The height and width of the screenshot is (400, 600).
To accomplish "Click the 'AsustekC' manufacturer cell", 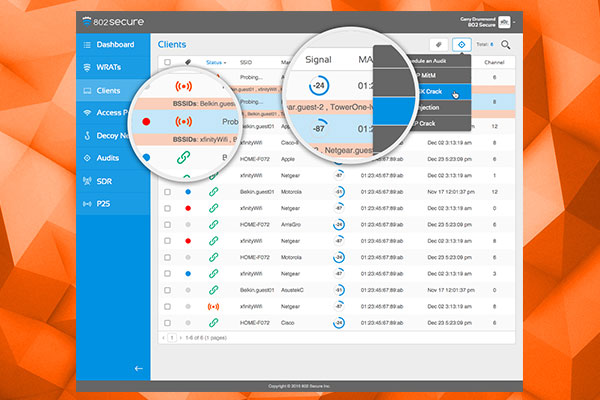I will click(292, 290).
